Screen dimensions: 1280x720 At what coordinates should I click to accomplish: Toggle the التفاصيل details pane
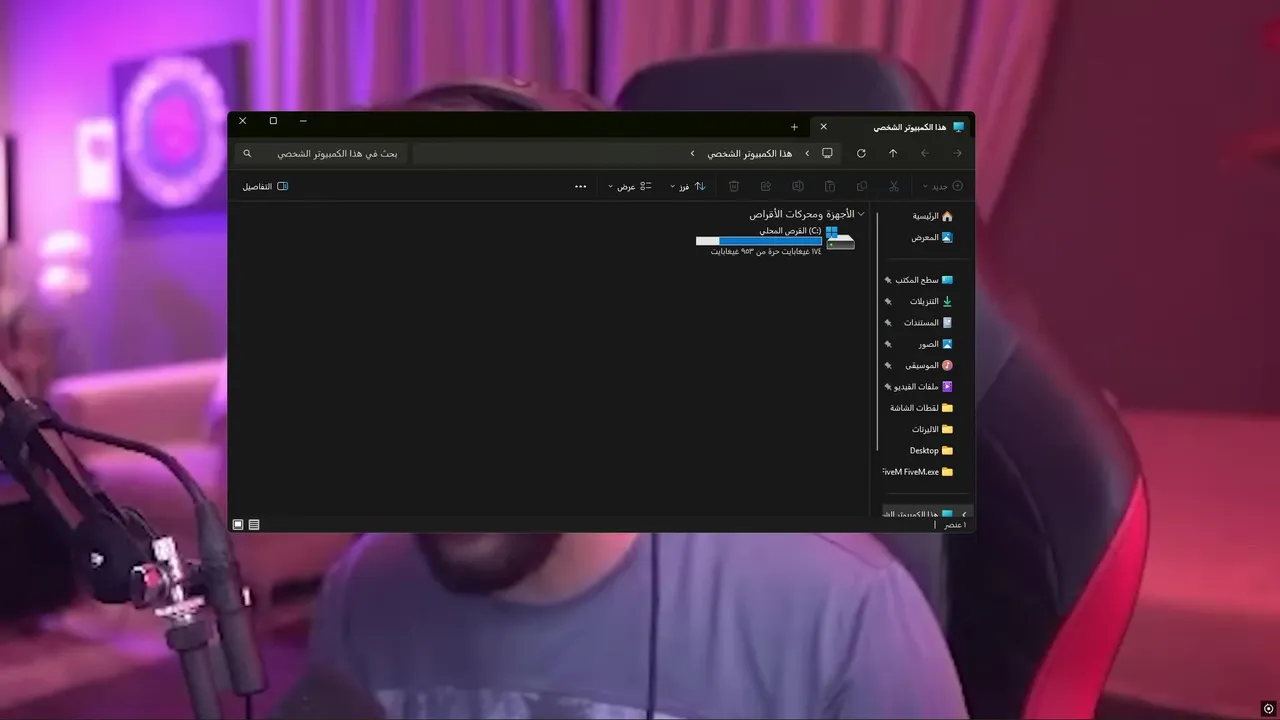coord(265,186)
